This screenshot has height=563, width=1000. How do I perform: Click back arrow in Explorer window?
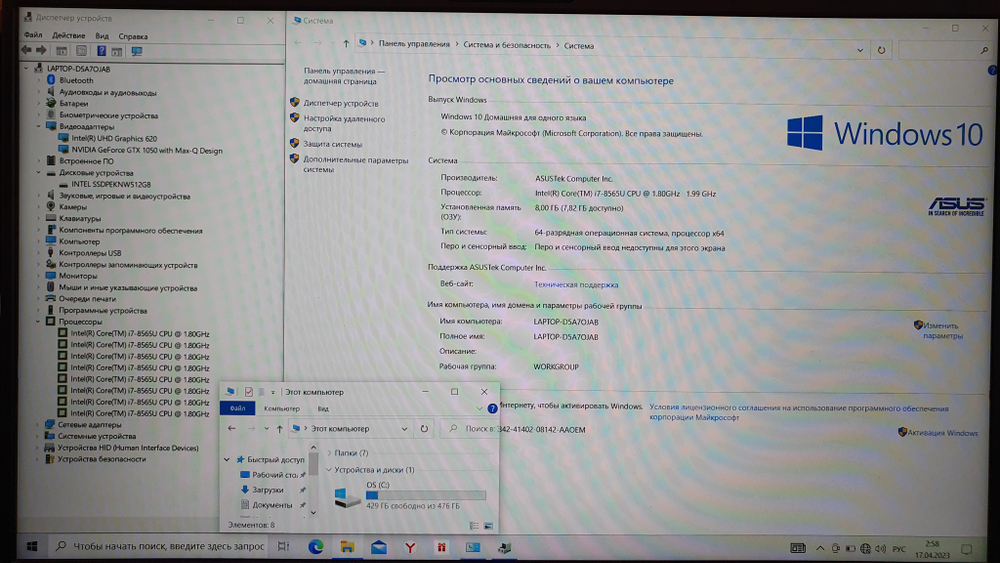pyautogui.click(x=232, y=428)
